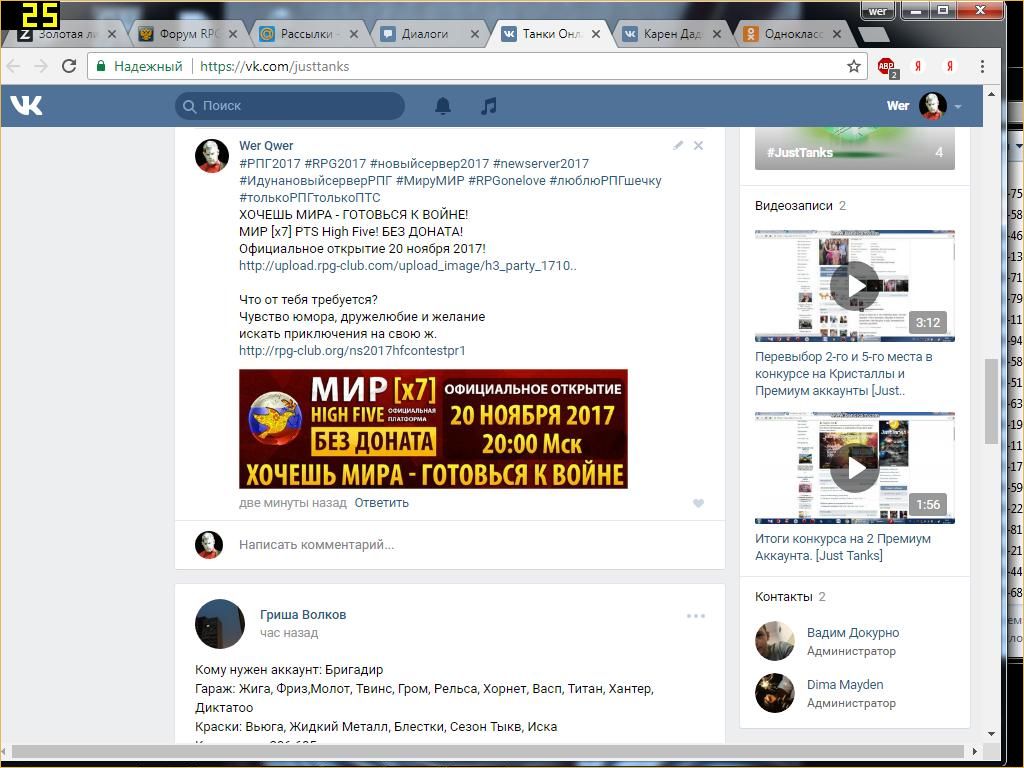Like Wer Qwer comment with heart icon
1024x768 pixels.
(x=698, y=503)
